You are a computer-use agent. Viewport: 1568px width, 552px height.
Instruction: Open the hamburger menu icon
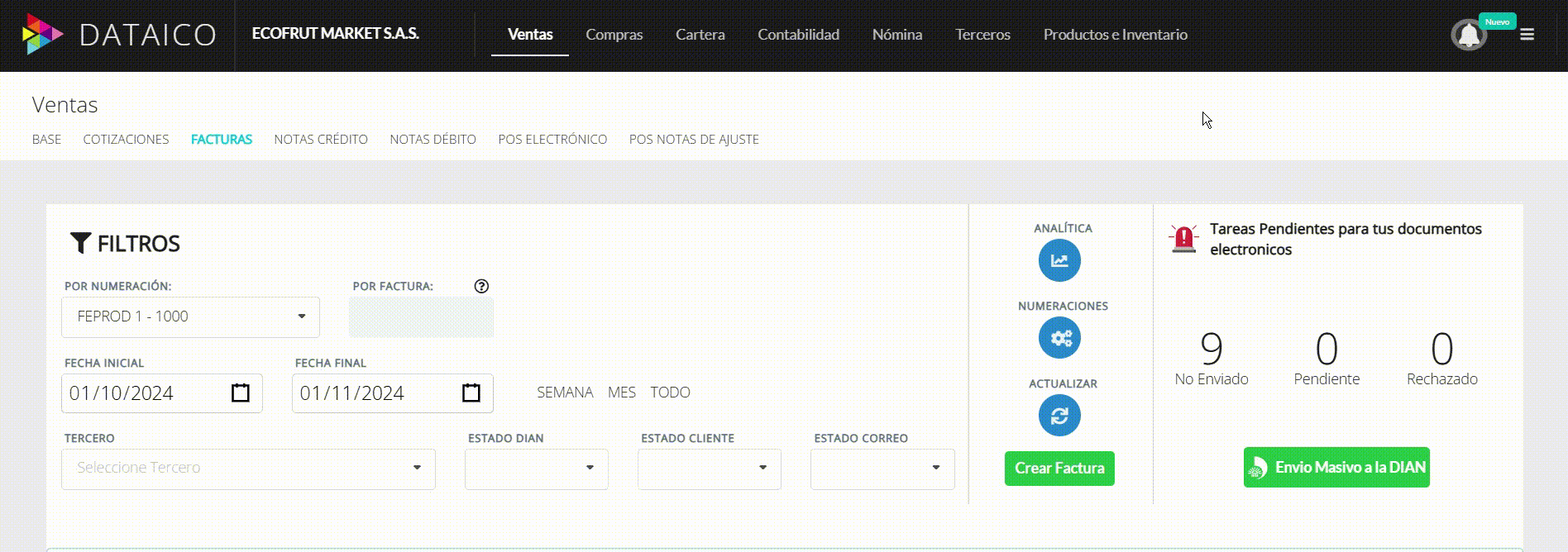1527,35
